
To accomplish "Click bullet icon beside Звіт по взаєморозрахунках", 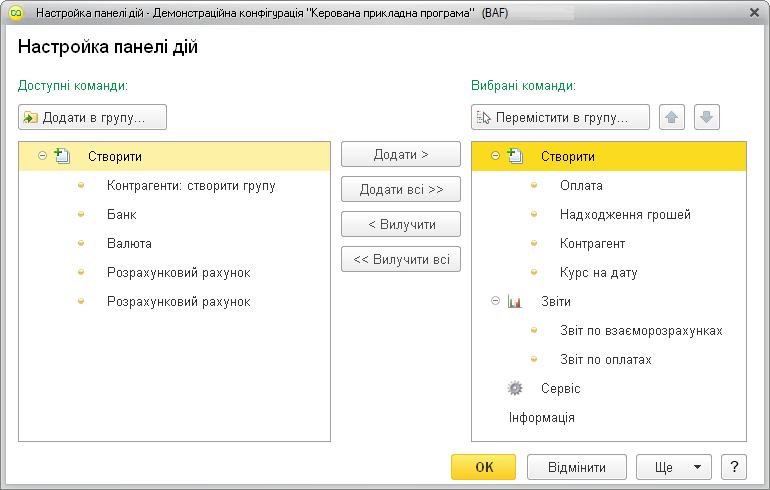I will 534,330.
